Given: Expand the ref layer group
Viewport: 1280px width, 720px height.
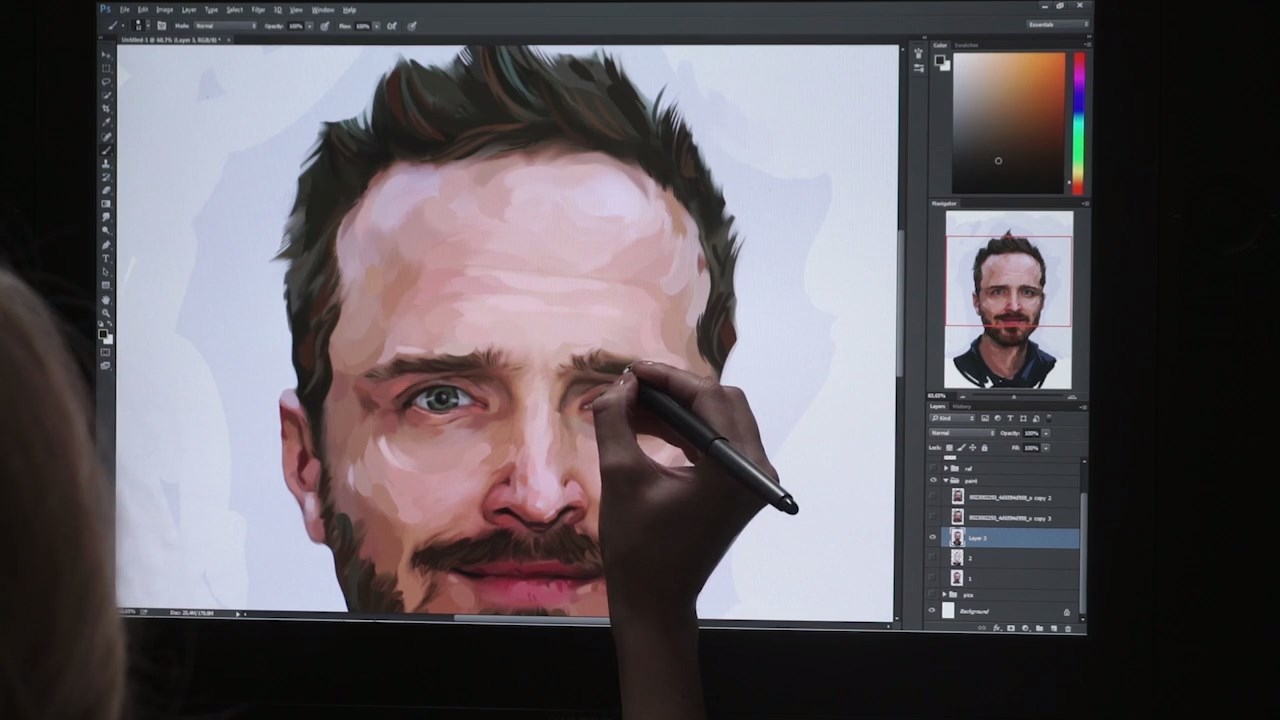Looking at the screenshot, I should coord(945,468).
